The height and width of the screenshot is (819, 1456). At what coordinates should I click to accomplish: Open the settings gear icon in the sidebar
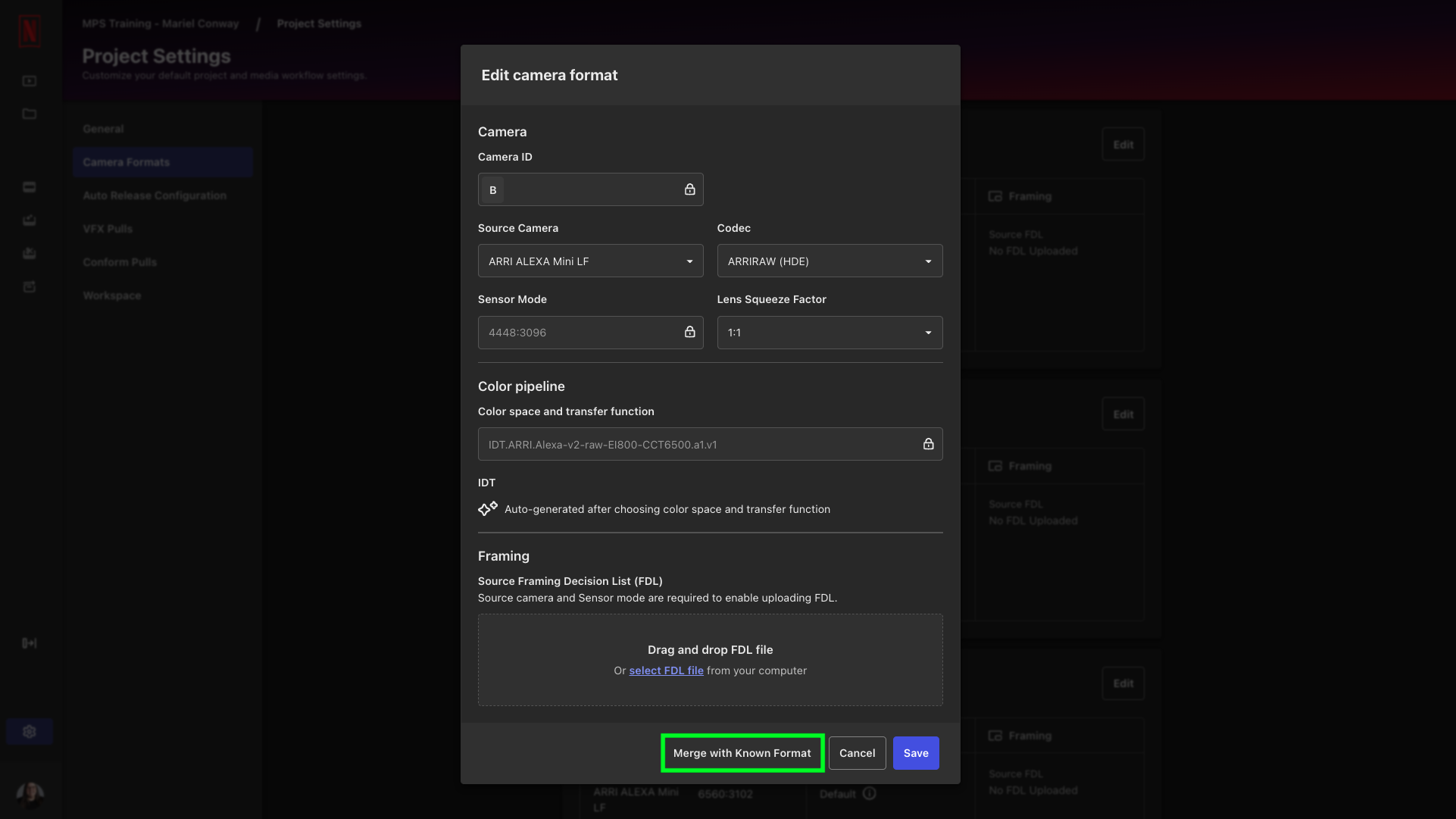point(30,731)
